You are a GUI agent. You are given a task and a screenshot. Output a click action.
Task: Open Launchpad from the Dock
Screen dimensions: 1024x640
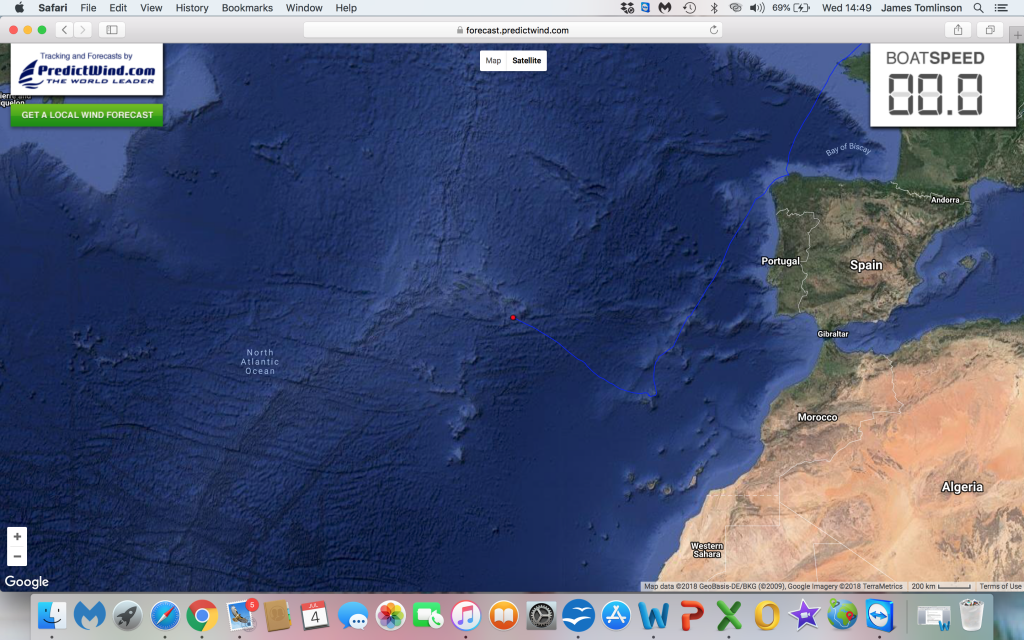tap(127, 615)
